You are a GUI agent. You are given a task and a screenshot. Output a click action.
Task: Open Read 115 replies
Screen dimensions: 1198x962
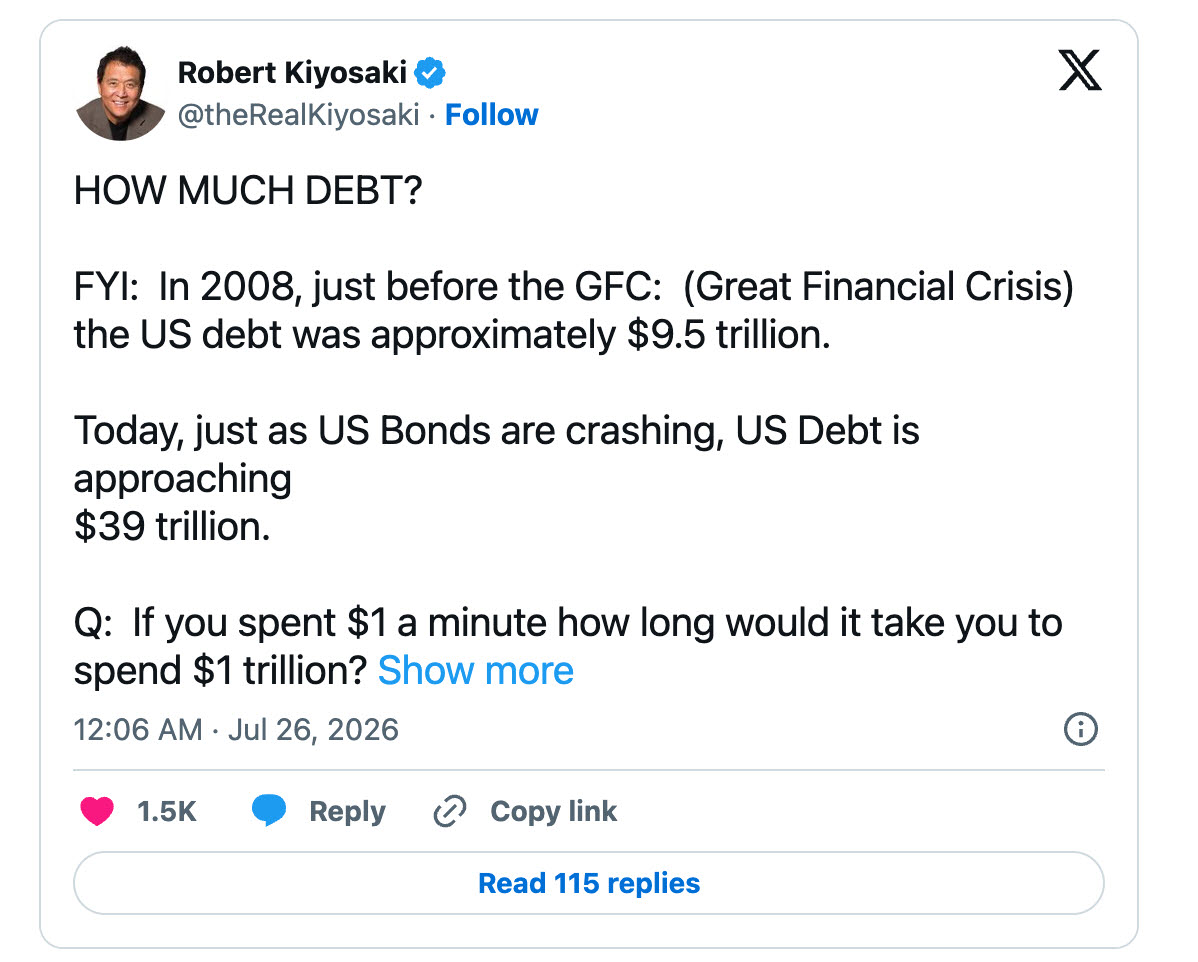[x=588, y=883]
